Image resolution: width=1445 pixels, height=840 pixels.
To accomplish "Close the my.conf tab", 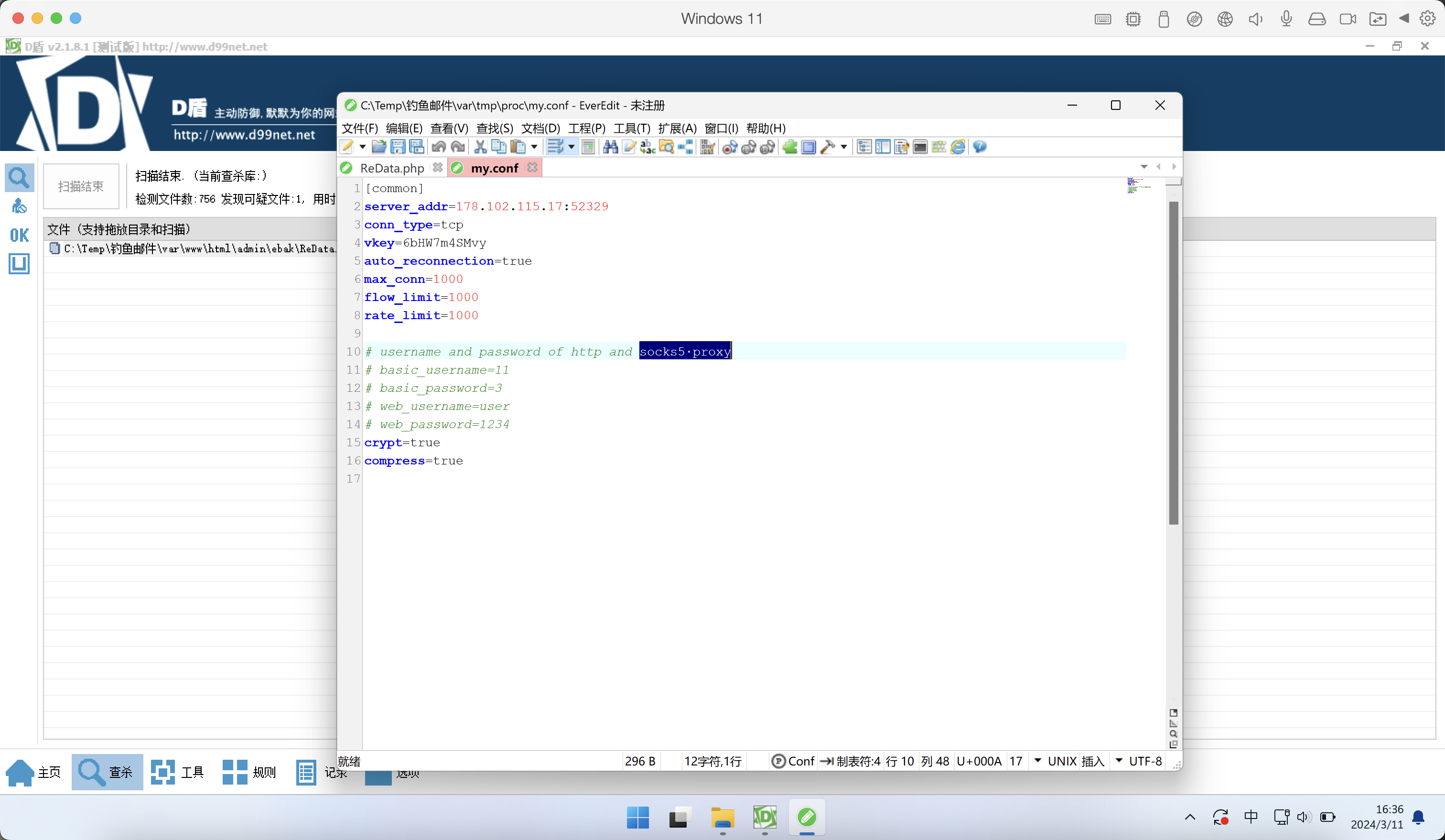I will [x=533, y=167].
